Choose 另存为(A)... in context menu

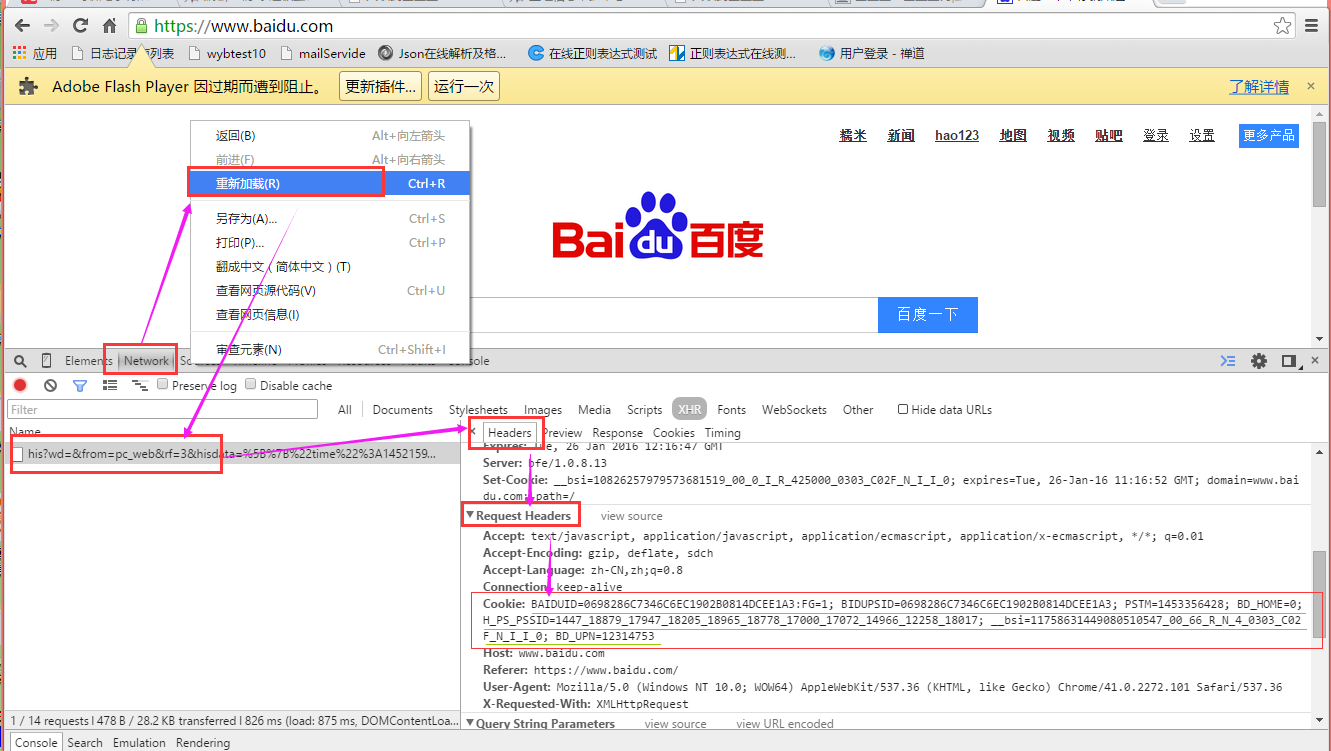[x=329, y=218]
